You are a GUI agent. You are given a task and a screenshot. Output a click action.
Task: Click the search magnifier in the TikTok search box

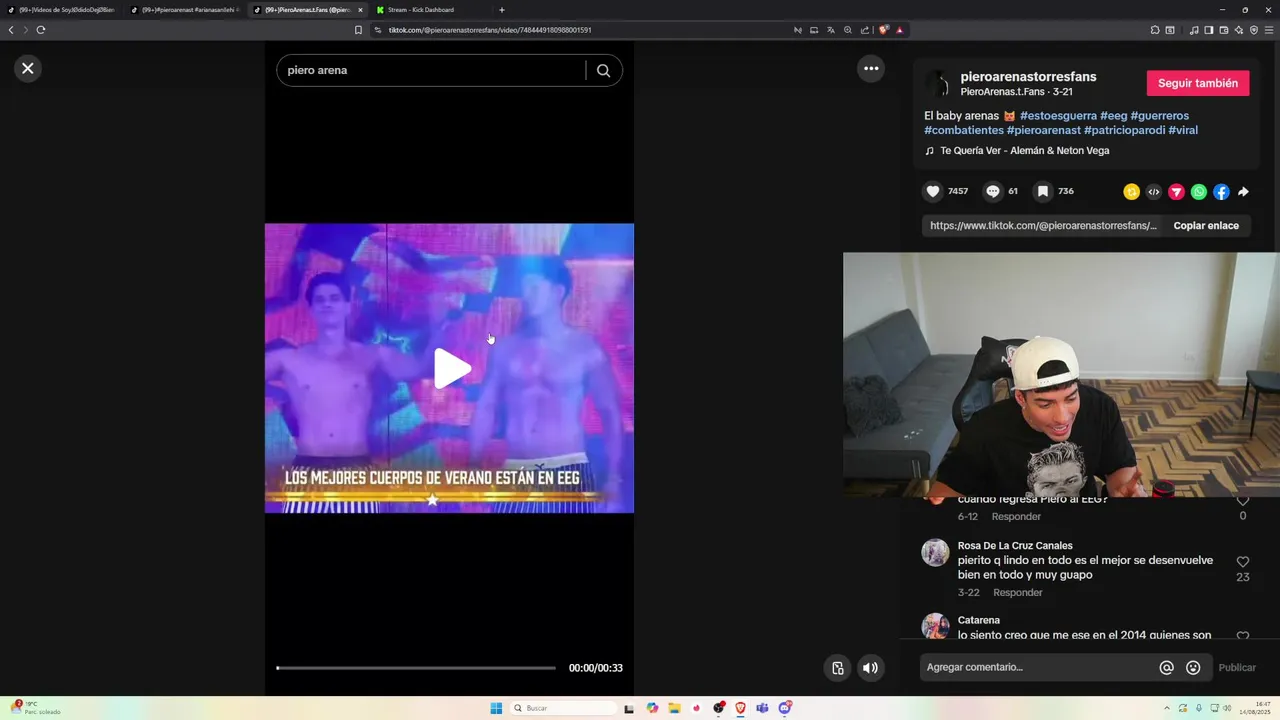click(x=603, y=70)
